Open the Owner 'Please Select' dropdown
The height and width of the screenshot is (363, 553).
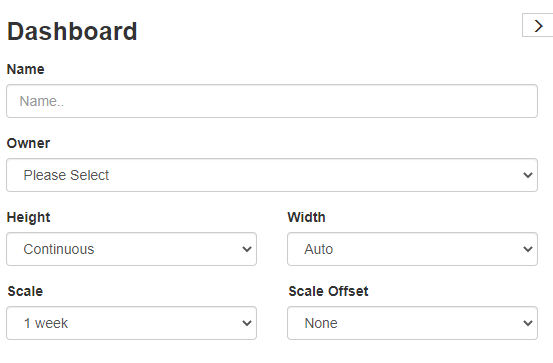point(272,175)
